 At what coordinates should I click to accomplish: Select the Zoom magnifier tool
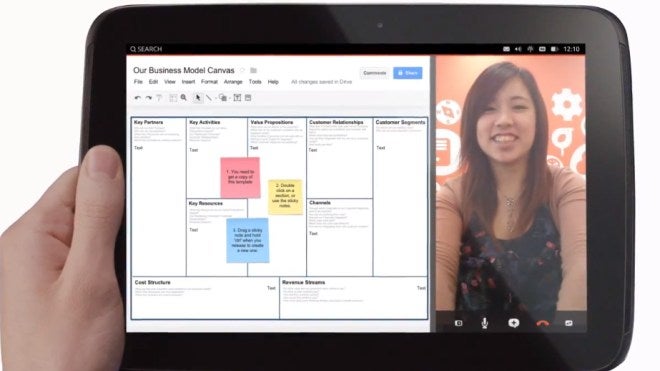click(x=184, y=98)
